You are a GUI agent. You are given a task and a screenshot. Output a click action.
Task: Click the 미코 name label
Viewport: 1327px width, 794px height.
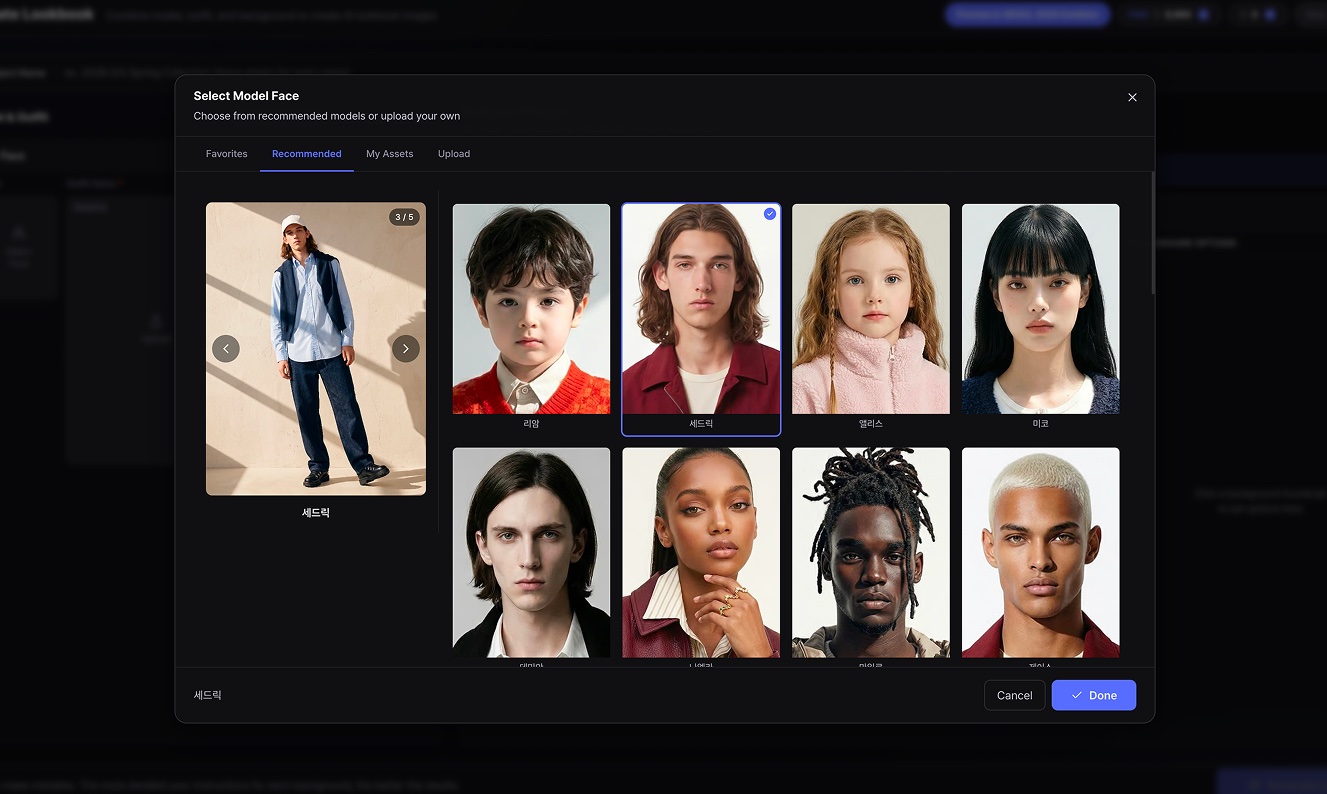(x=1041, y=424)
